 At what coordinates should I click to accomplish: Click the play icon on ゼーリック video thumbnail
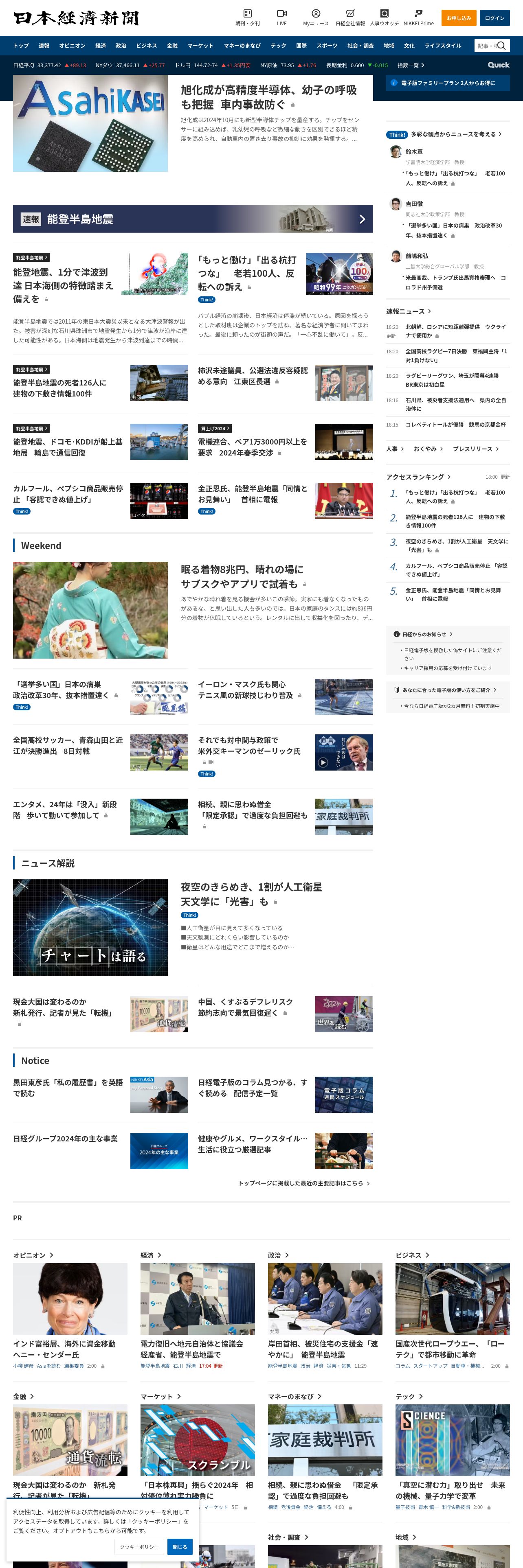coord(323,762)
